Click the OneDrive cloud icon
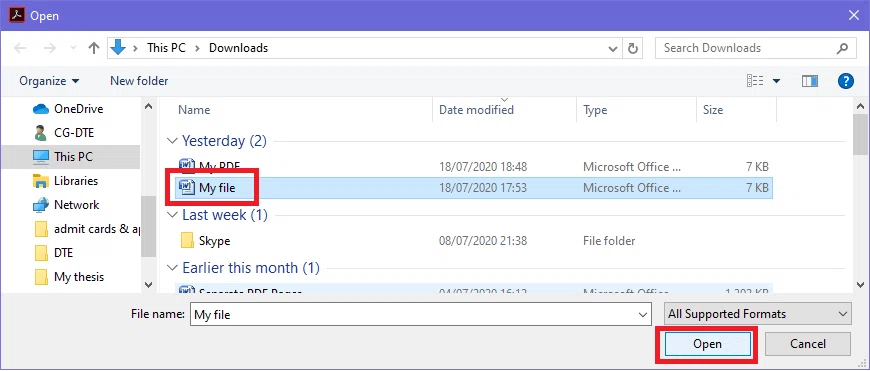This screenshot has height=371, width=870. [x=41, y=109]
